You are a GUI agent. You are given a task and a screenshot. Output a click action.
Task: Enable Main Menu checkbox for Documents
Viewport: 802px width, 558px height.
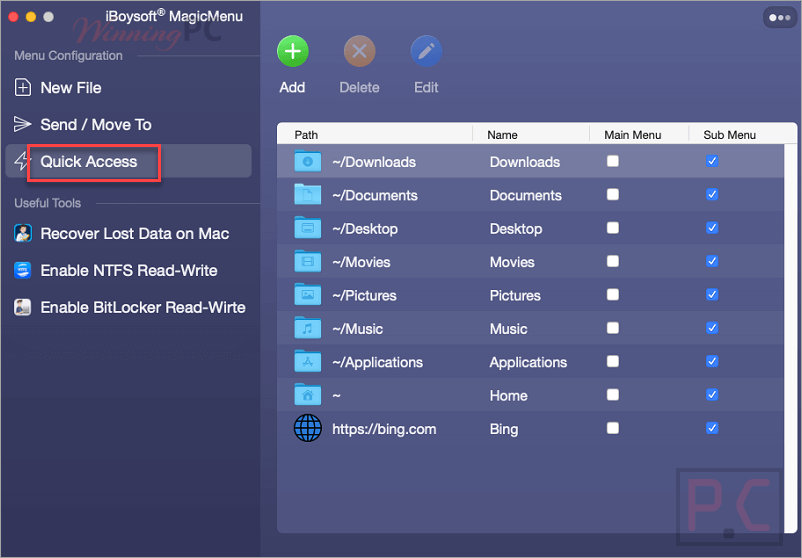pos(613,194)
